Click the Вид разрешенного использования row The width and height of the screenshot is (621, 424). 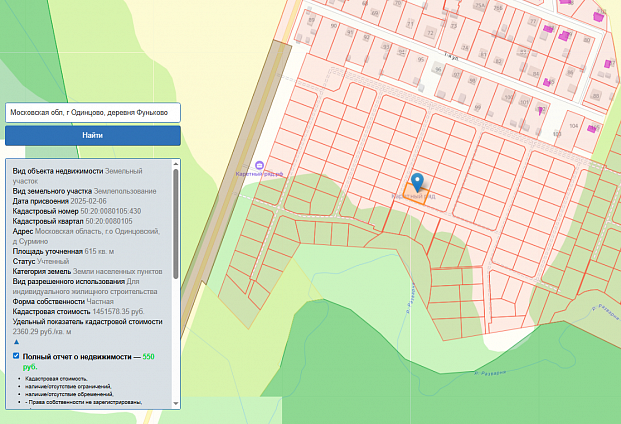coord(85,287)
